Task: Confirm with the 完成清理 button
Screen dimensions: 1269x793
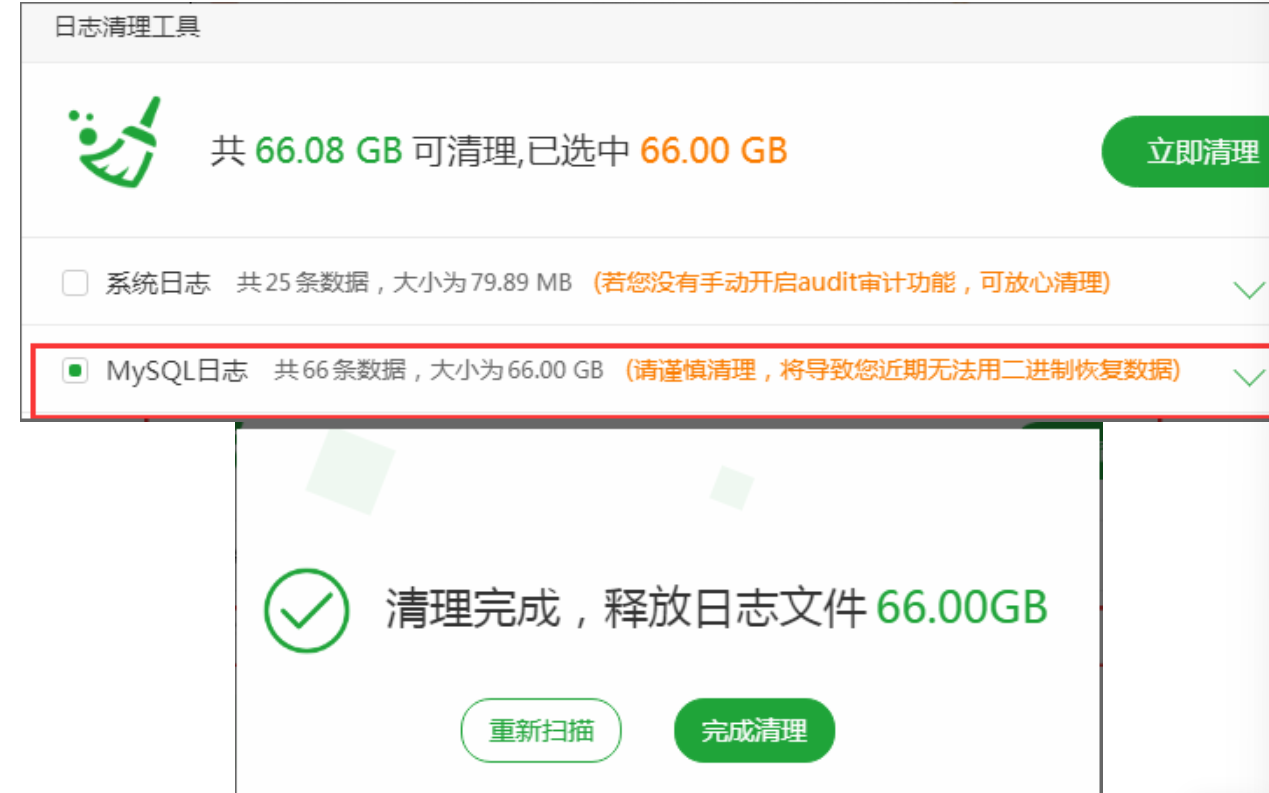Action: [754, 730]
